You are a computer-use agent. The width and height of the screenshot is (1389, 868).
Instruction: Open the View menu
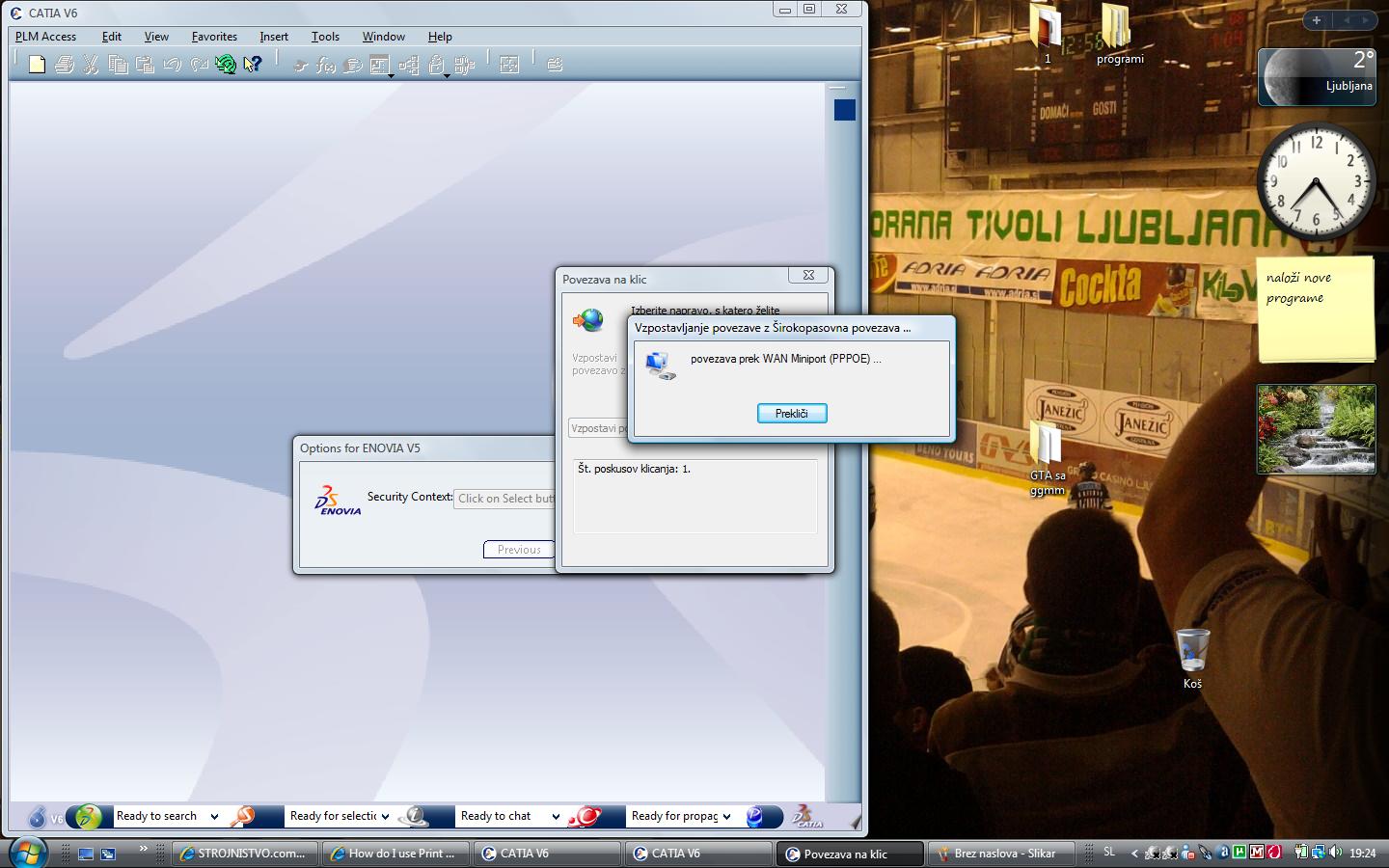[x=156, y=37]
